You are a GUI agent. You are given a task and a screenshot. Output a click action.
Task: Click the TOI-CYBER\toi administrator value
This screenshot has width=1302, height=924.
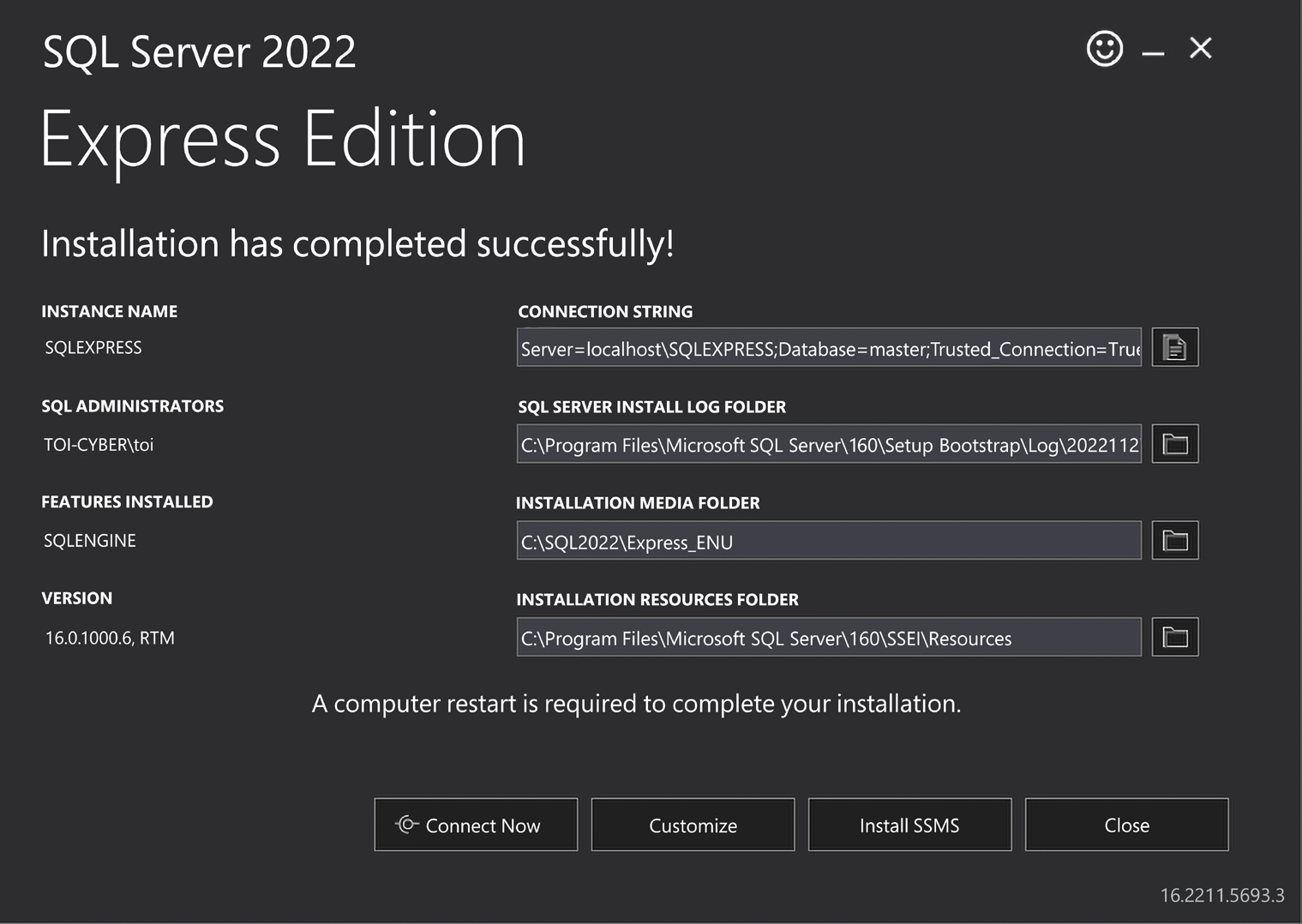[x=99, y=444]
